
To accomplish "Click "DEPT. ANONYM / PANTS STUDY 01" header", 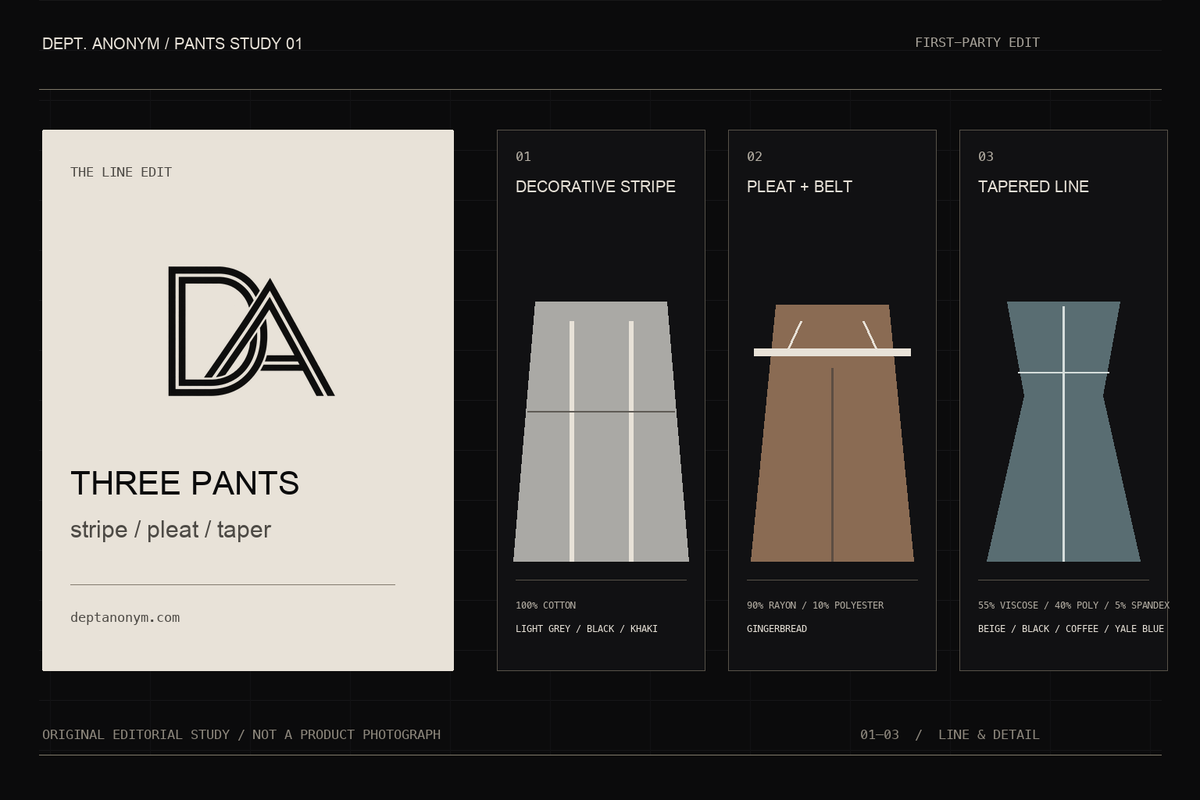I will (172, 44).
